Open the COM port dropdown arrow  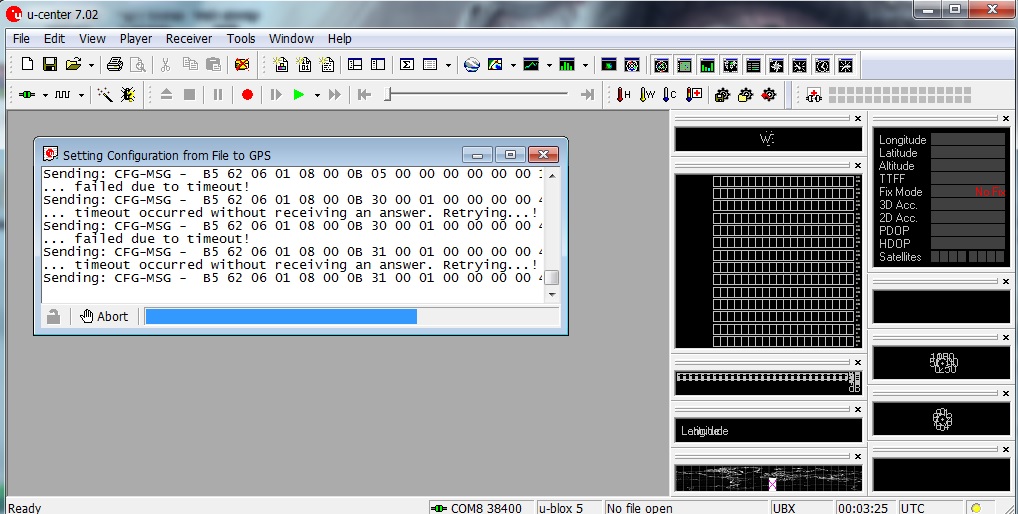pos(45,95)
